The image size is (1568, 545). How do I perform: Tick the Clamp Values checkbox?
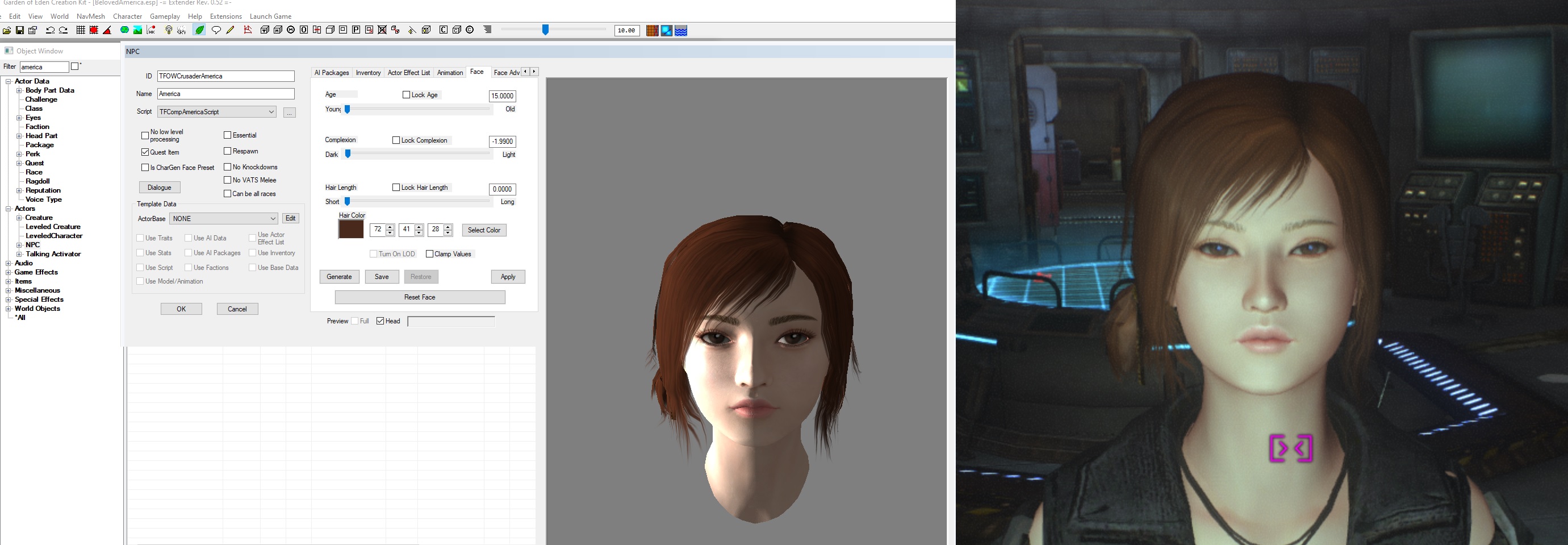pyautogui.click(x=430, y=254)
